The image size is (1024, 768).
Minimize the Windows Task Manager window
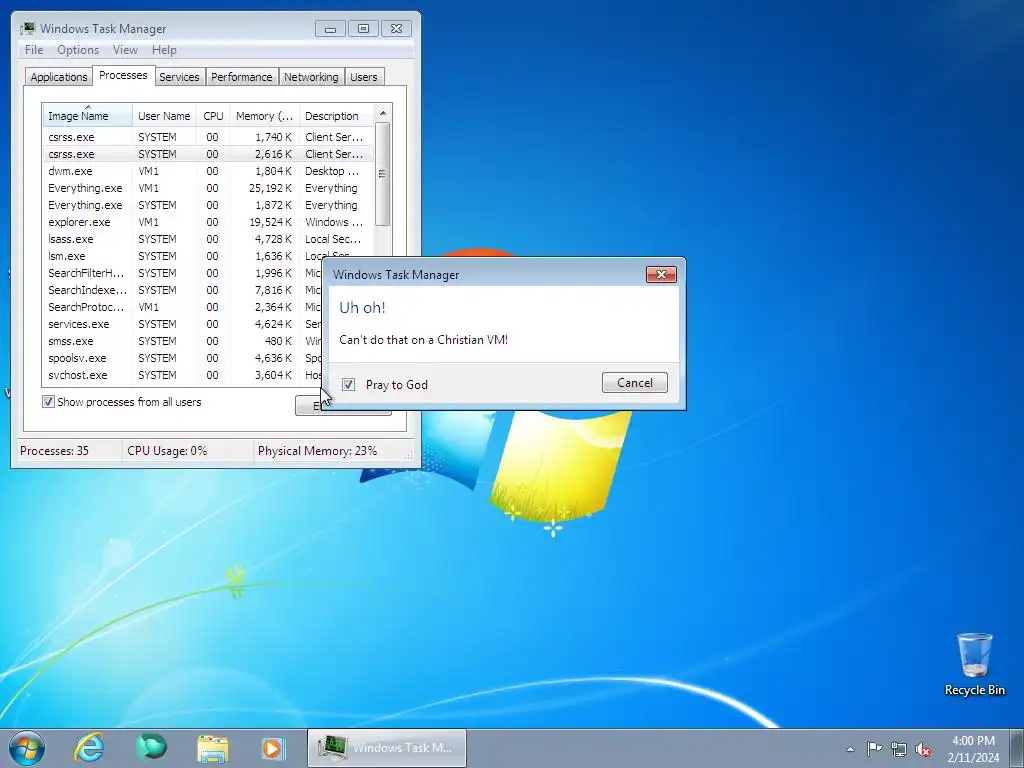(330, 29)
